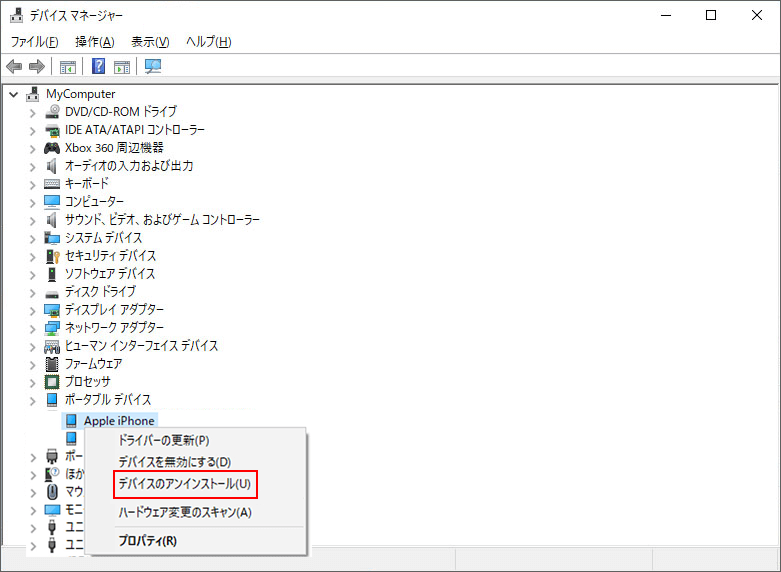Expand the ディスプレイ アダプター node
Screen dimensions: 781x572
(33, 311)
